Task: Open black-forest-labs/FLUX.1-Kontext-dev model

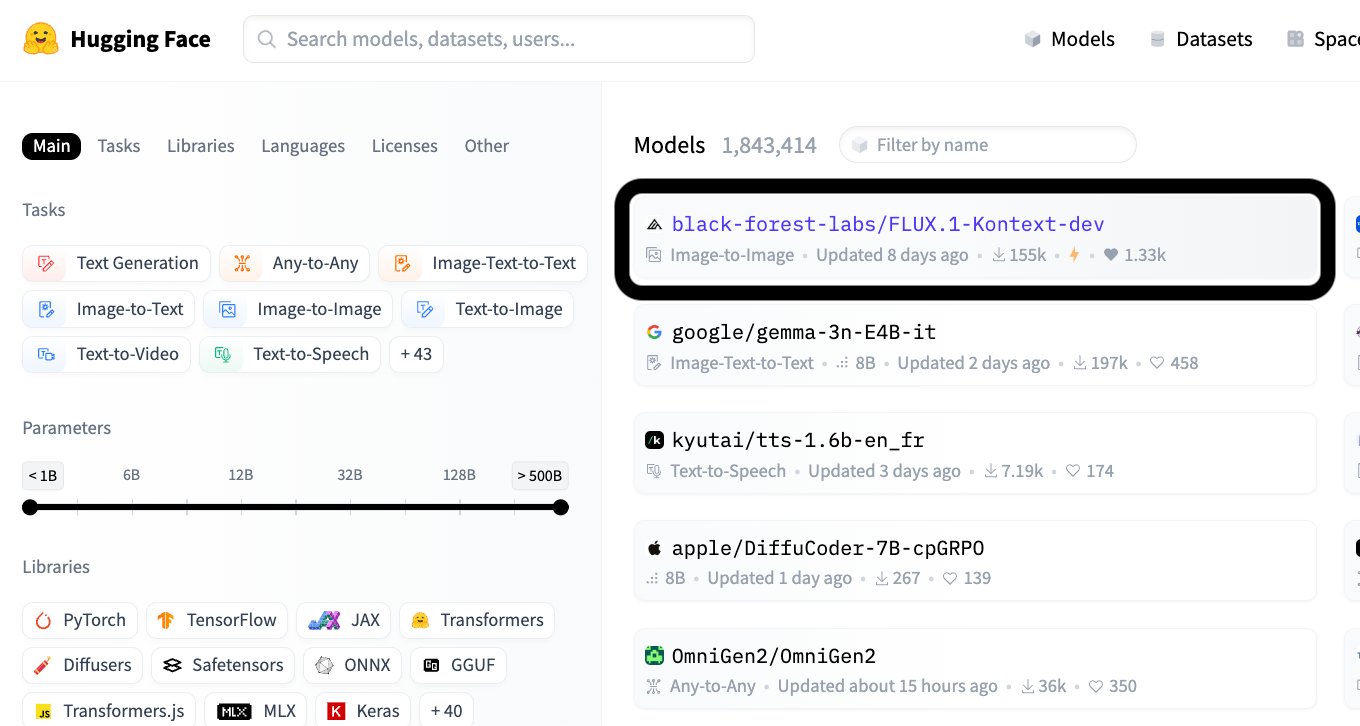Action: tap(975, 239)
